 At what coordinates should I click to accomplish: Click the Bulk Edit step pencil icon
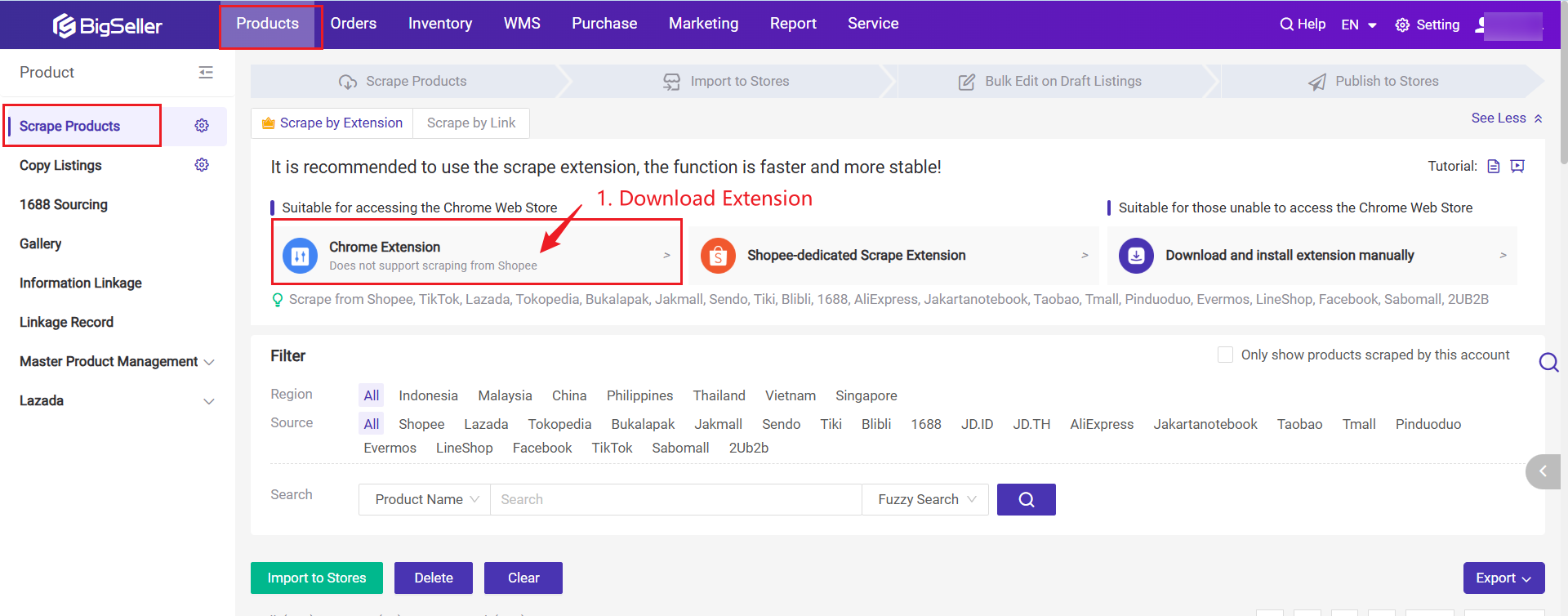click(x=967, y=82)
